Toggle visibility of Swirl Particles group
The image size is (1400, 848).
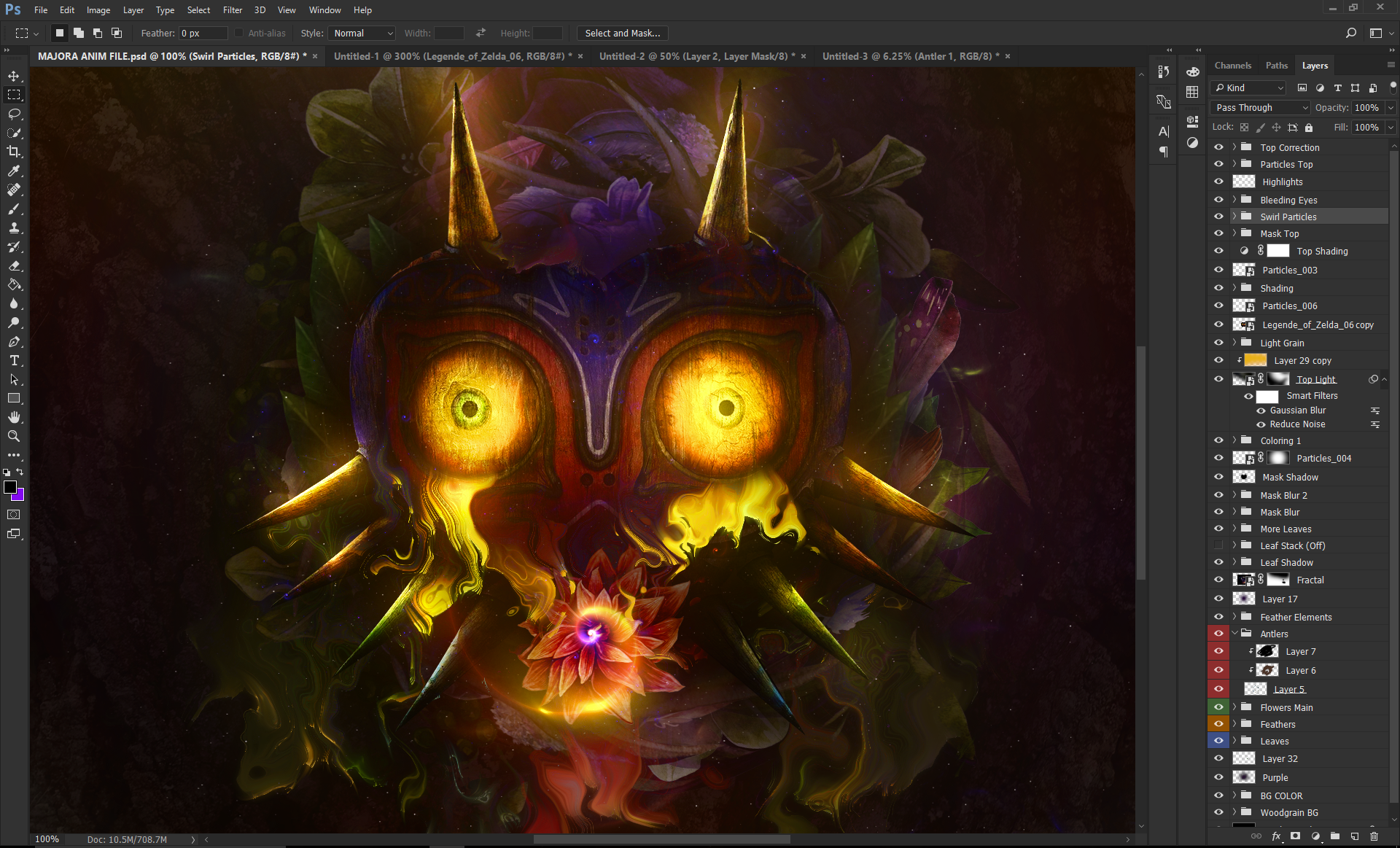click(1218, 217)
